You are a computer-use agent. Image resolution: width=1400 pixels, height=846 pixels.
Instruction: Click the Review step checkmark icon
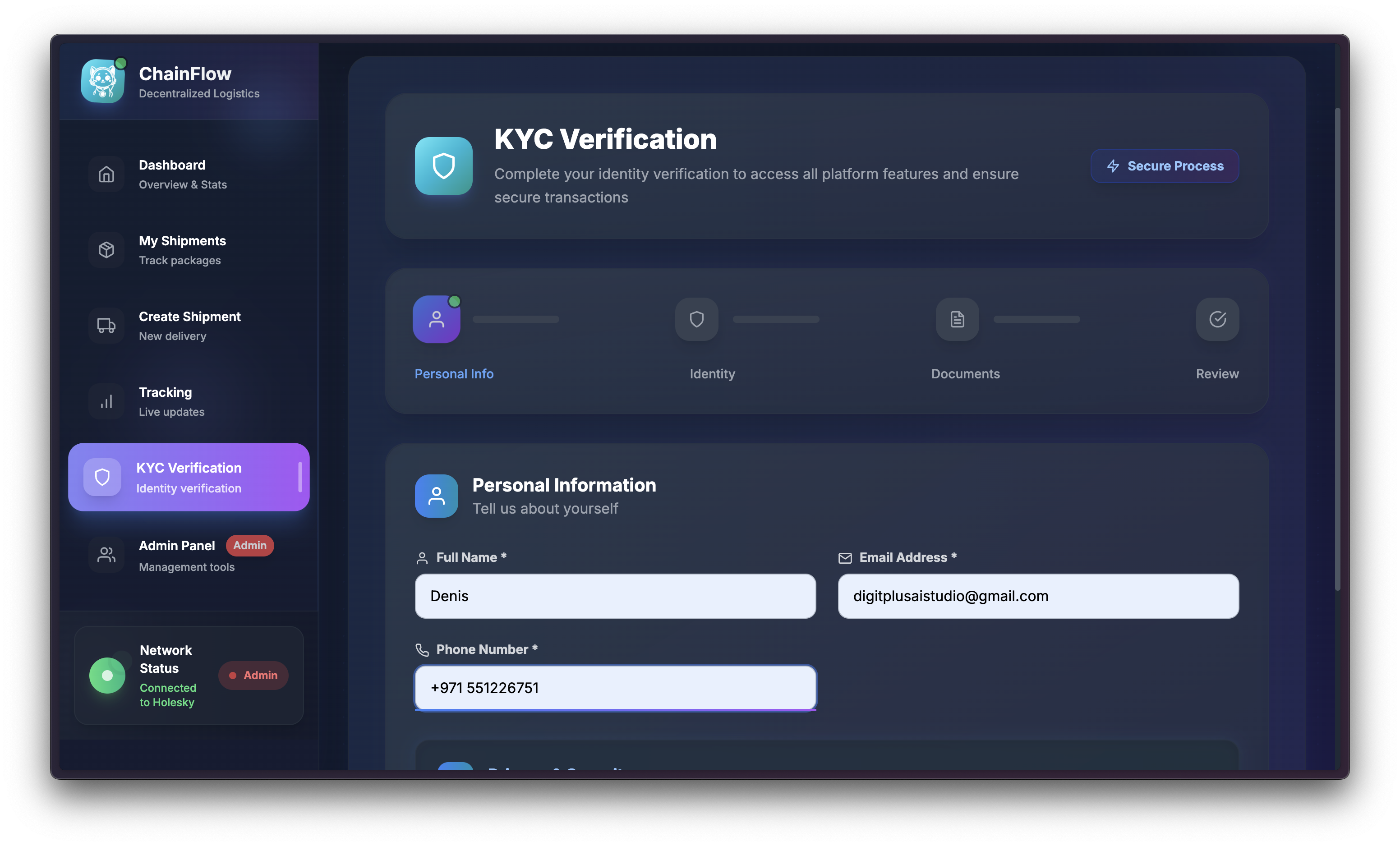click(1217, 319)
